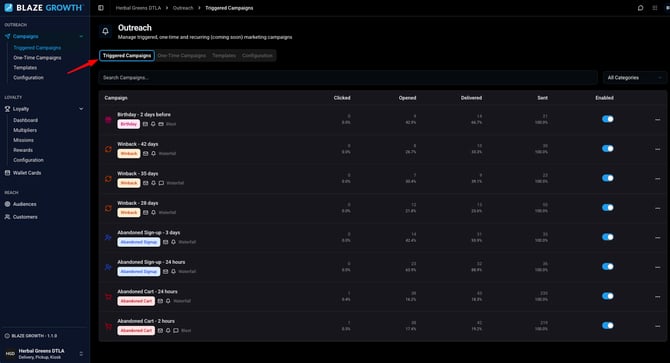Open Outreach Configuration in sidebar under Campaigns
Image resolution: width=670 pixels, height=363 pixels.
[x=28, y=78]
